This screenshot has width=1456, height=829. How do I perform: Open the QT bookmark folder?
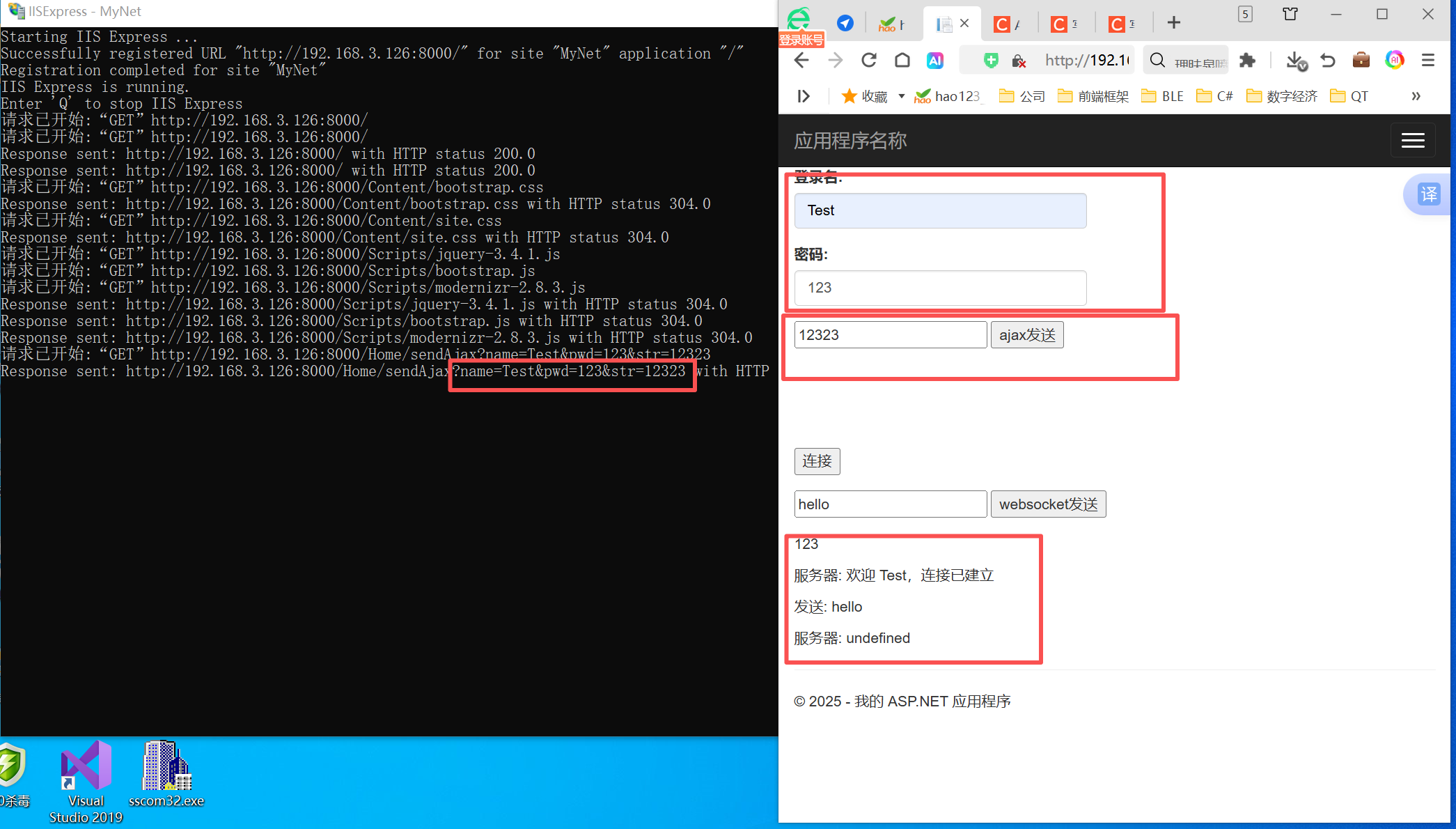[x=1349, y=96]
